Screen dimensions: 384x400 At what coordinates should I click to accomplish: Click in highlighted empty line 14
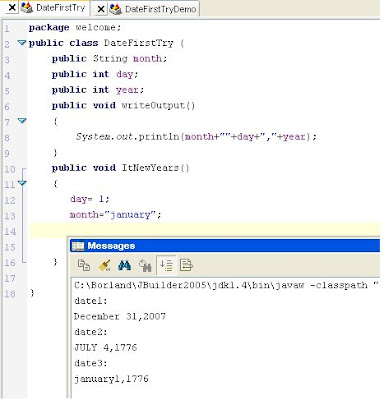205,231
